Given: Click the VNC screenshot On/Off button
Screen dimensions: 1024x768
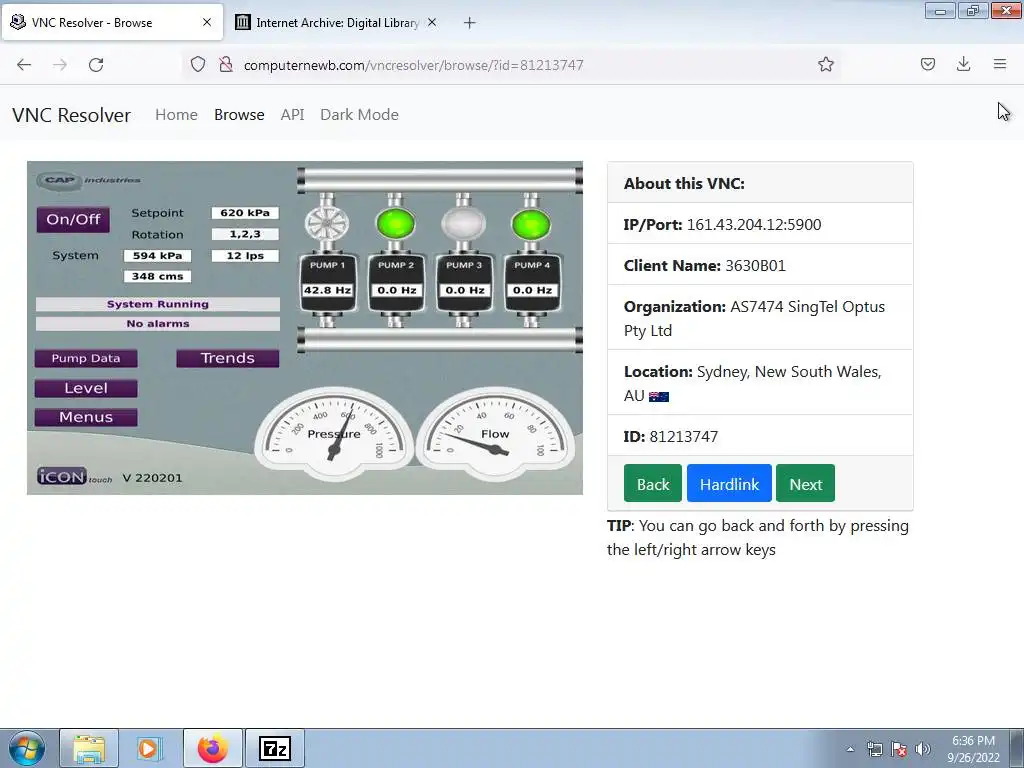Looking at the screenshot, I should point(73,219).
